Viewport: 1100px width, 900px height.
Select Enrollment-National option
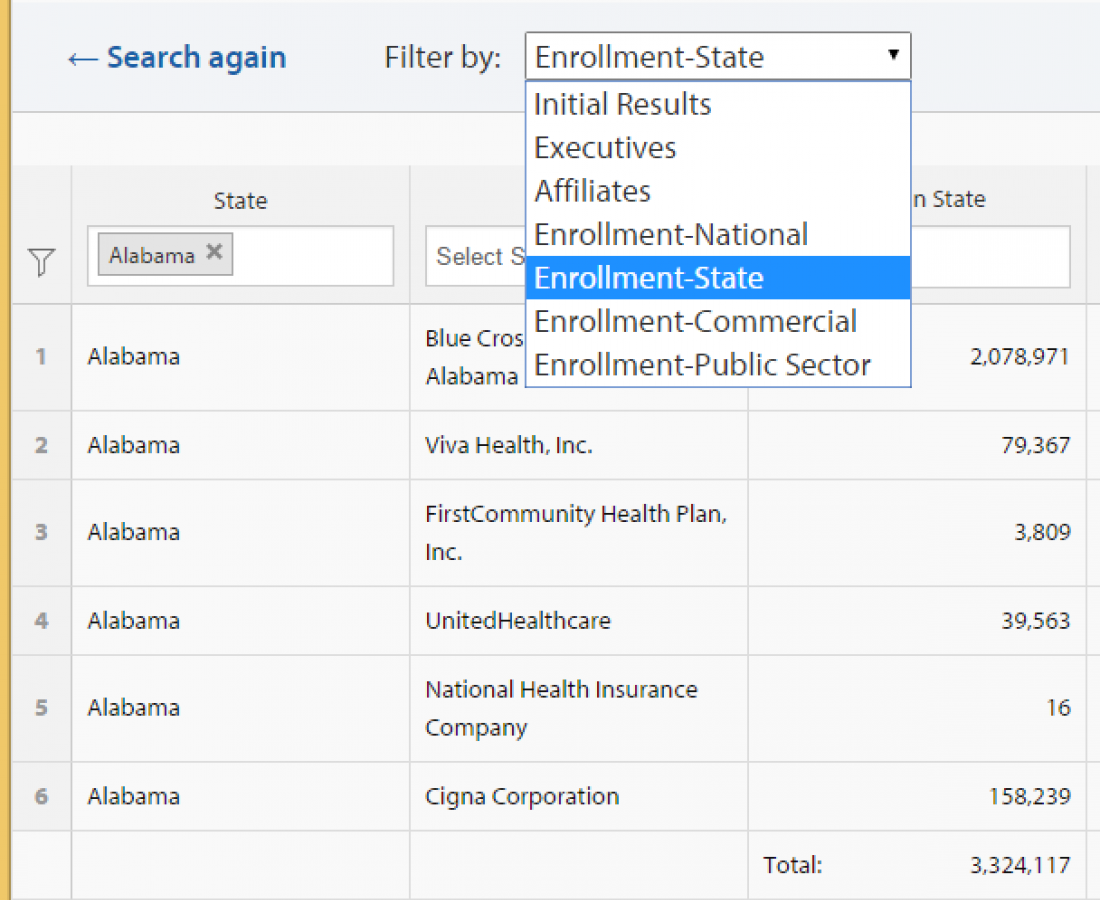pyautogui.click(x=718, y=235)
